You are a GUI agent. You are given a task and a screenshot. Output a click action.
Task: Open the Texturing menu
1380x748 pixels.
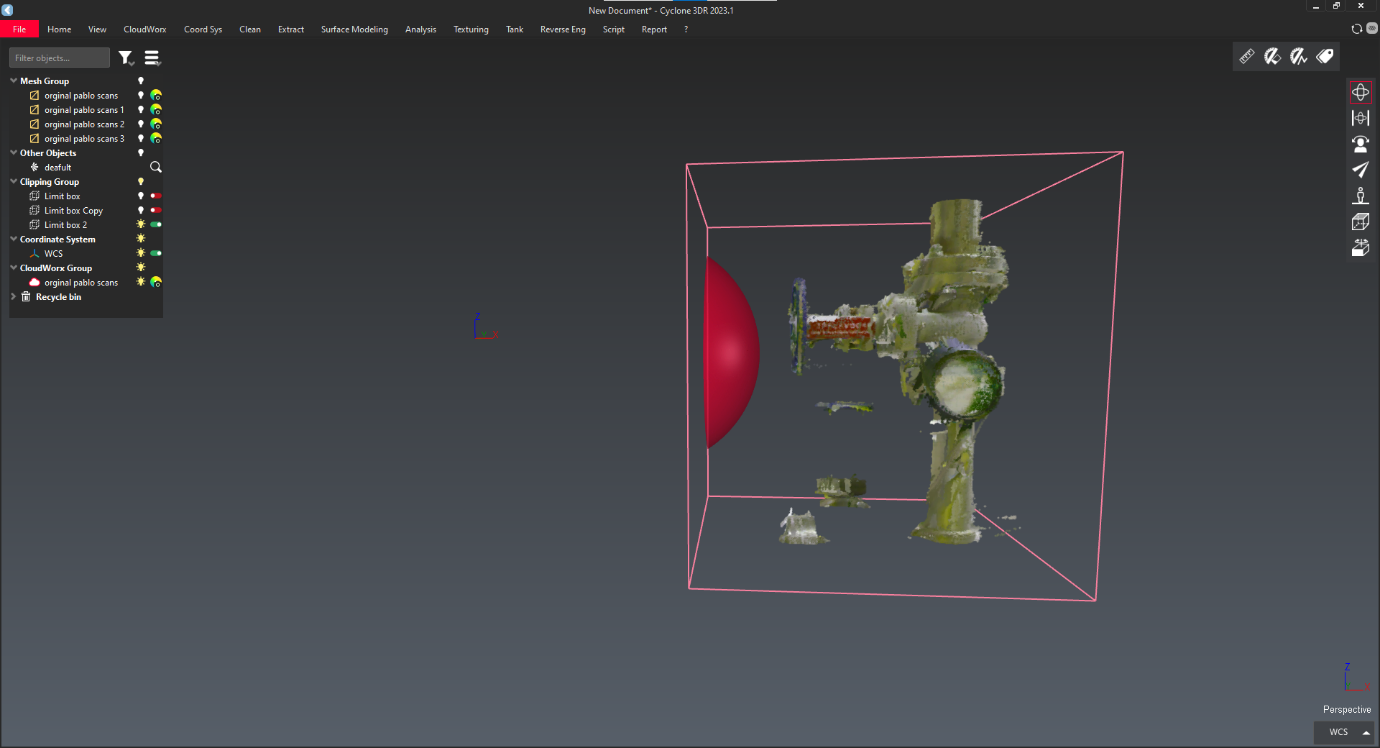(471, 29)
